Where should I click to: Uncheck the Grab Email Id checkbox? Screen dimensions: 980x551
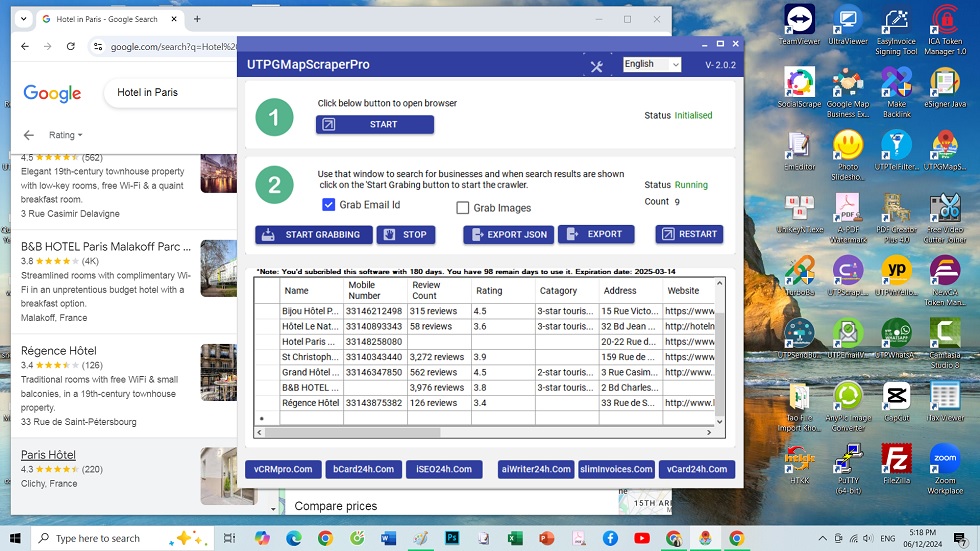(x=329, y=205)
